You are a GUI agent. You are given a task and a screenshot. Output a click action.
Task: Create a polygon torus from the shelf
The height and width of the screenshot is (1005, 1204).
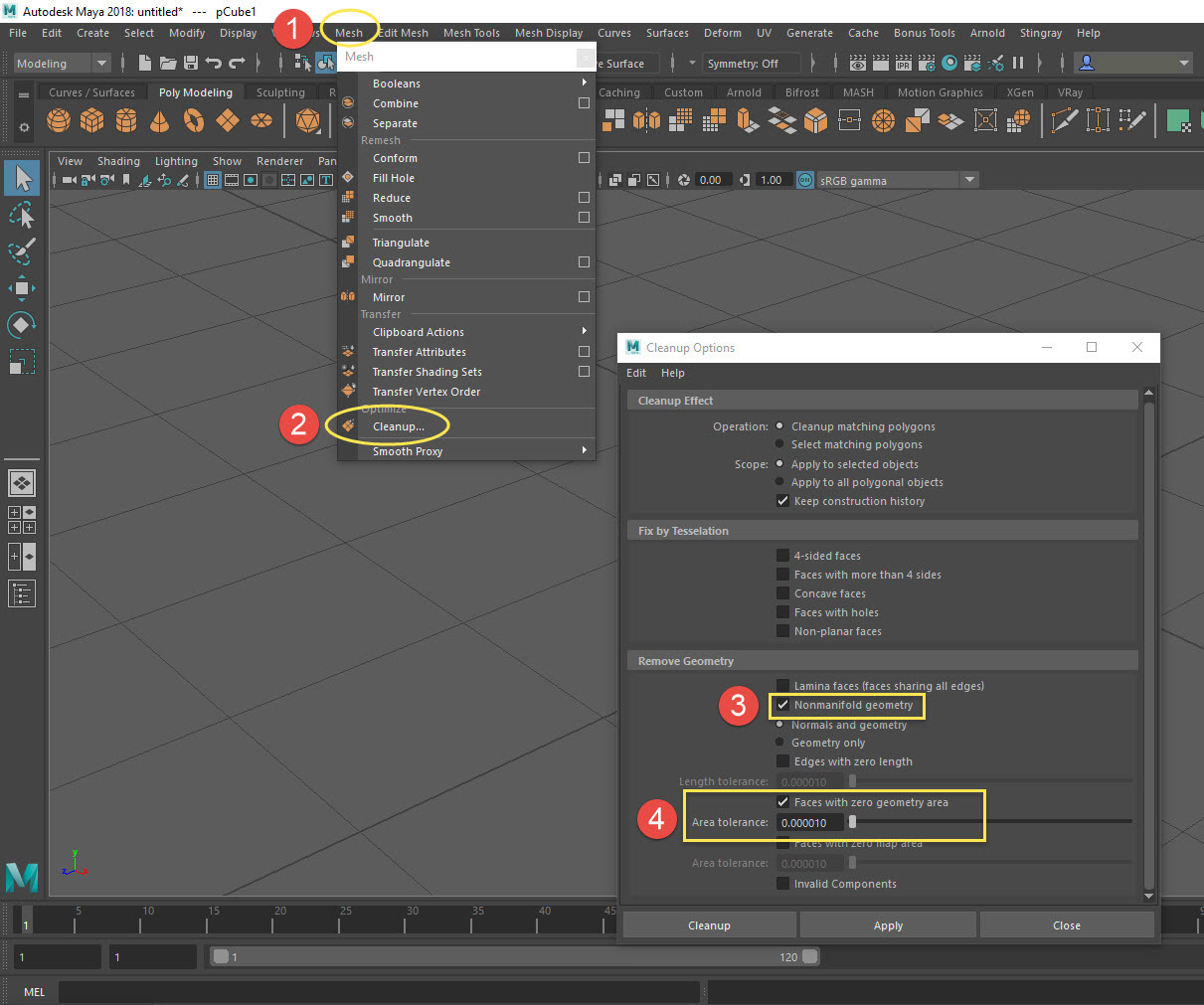[x=194, y=121]
